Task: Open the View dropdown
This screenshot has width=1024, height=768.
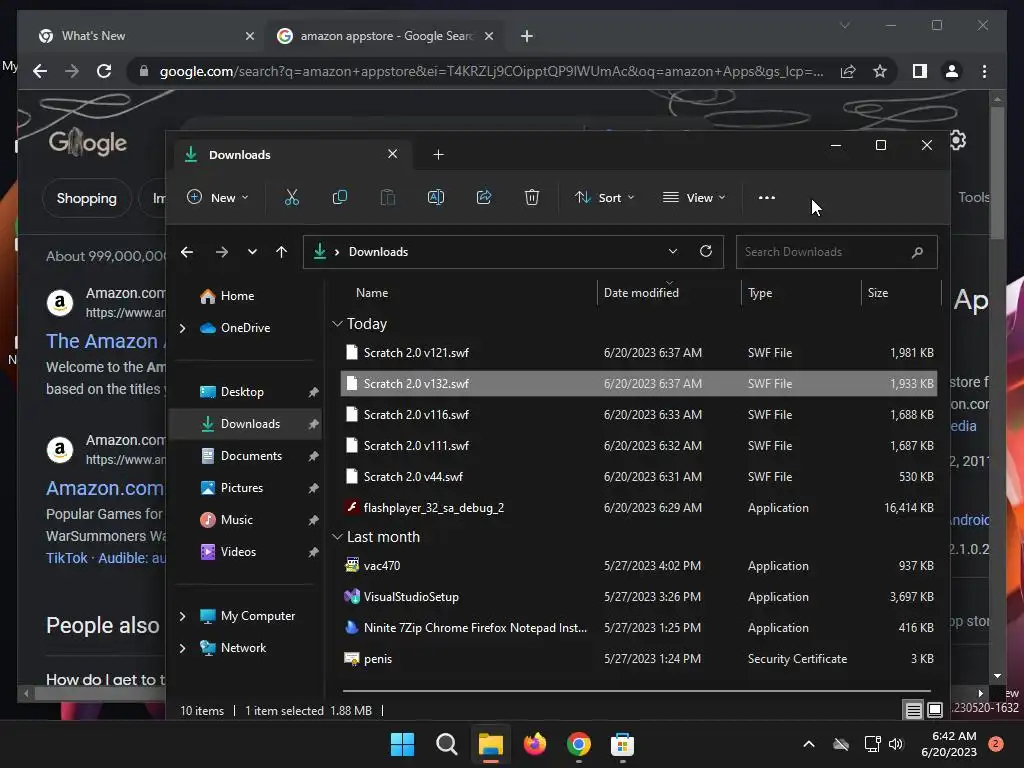Action: [694, 197]
